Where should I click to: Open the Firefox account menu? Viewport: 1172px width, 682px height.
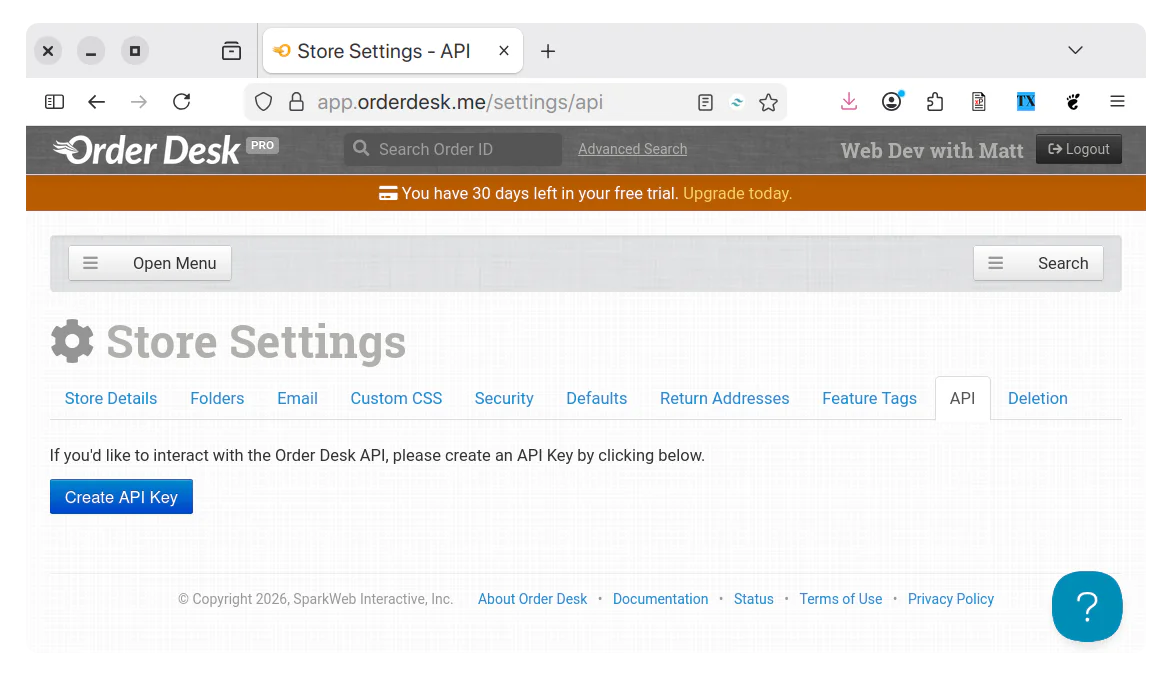point(891,101)
